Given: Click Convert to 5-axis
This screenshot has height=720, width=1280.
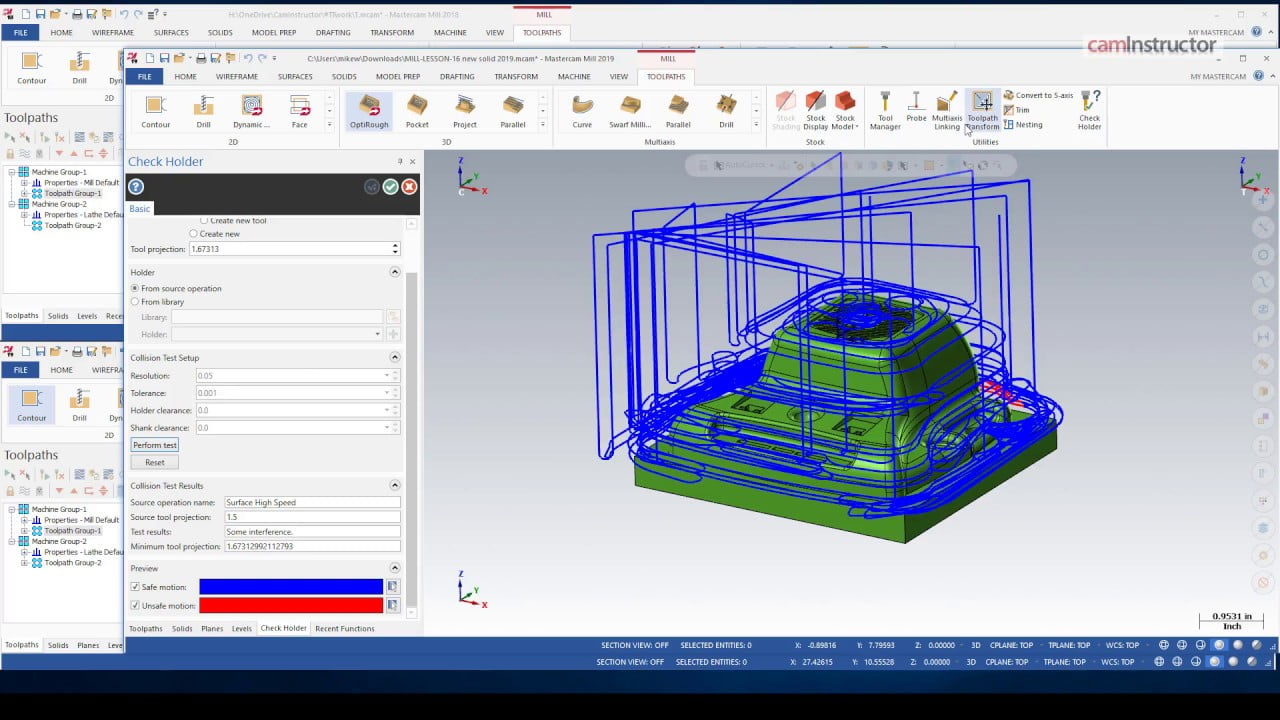Looking at the screenshot, I should 1038,95.
